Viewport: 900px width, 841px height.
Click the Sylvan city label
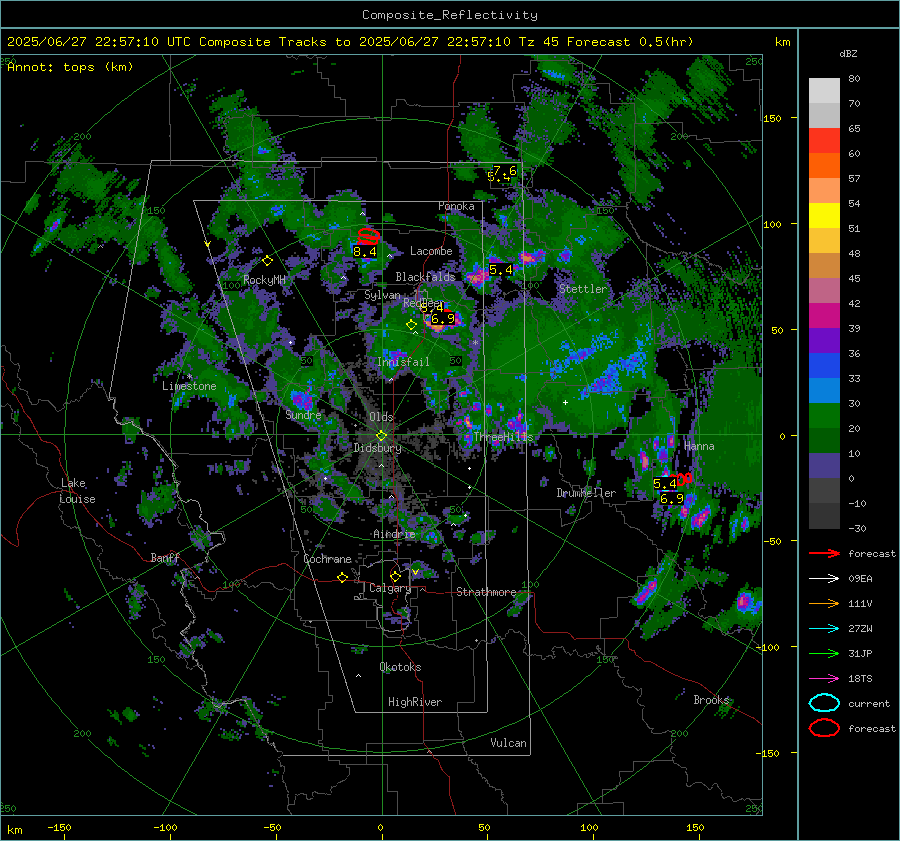[x=382, y=295]
